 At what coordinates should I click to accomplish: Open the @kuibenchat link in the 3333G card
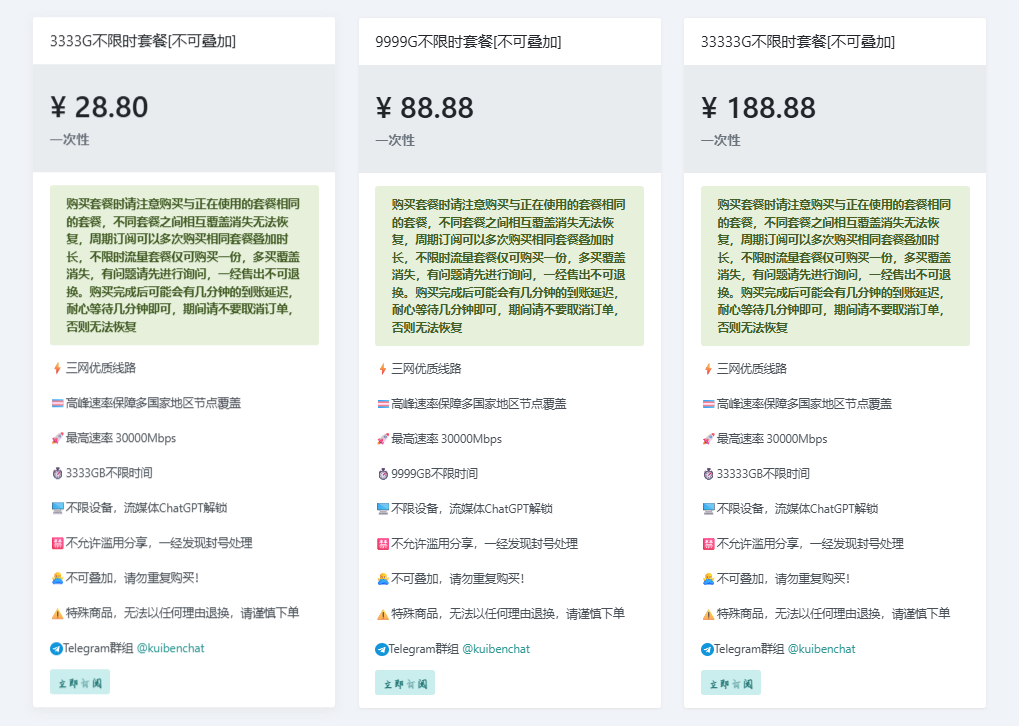(x=170, y=648)
